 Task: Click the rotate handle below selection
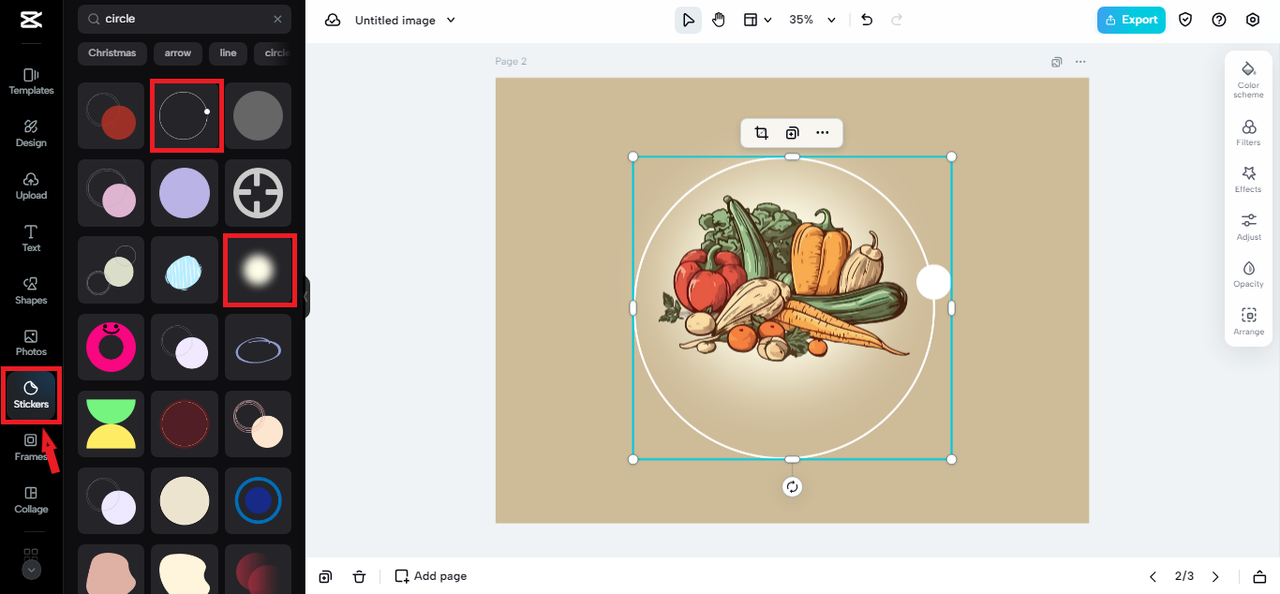[792, 487]
